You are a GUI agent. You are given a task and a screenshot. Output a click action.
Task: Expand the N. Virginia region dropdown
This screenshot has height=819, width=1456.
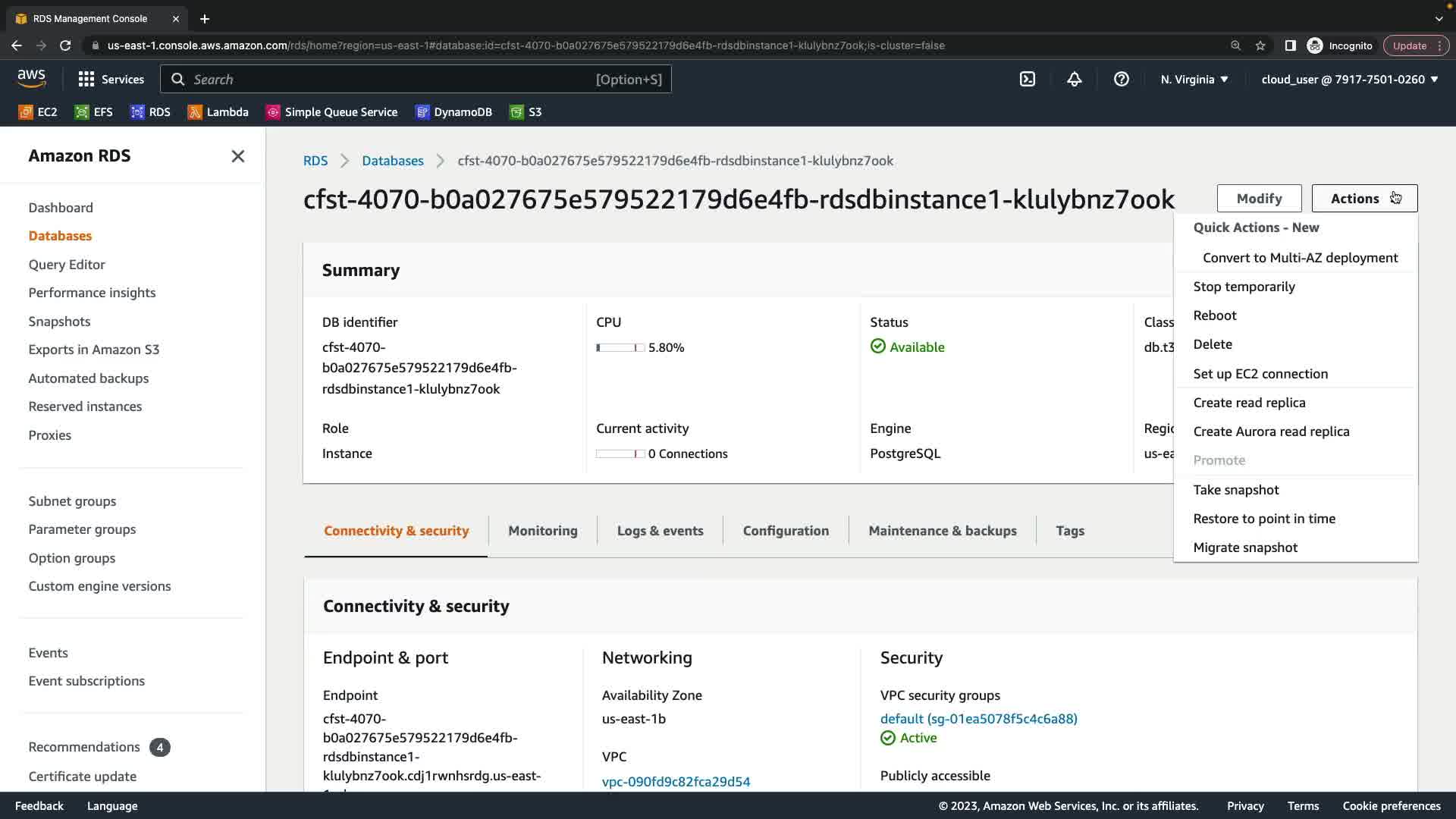coord(1194,79)
